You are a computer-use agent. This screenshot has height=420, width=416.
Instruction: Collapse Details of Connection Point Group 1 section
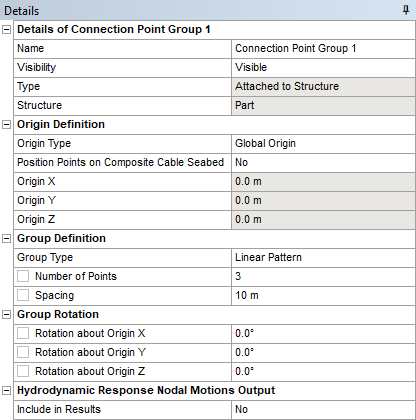click(6, 30)
